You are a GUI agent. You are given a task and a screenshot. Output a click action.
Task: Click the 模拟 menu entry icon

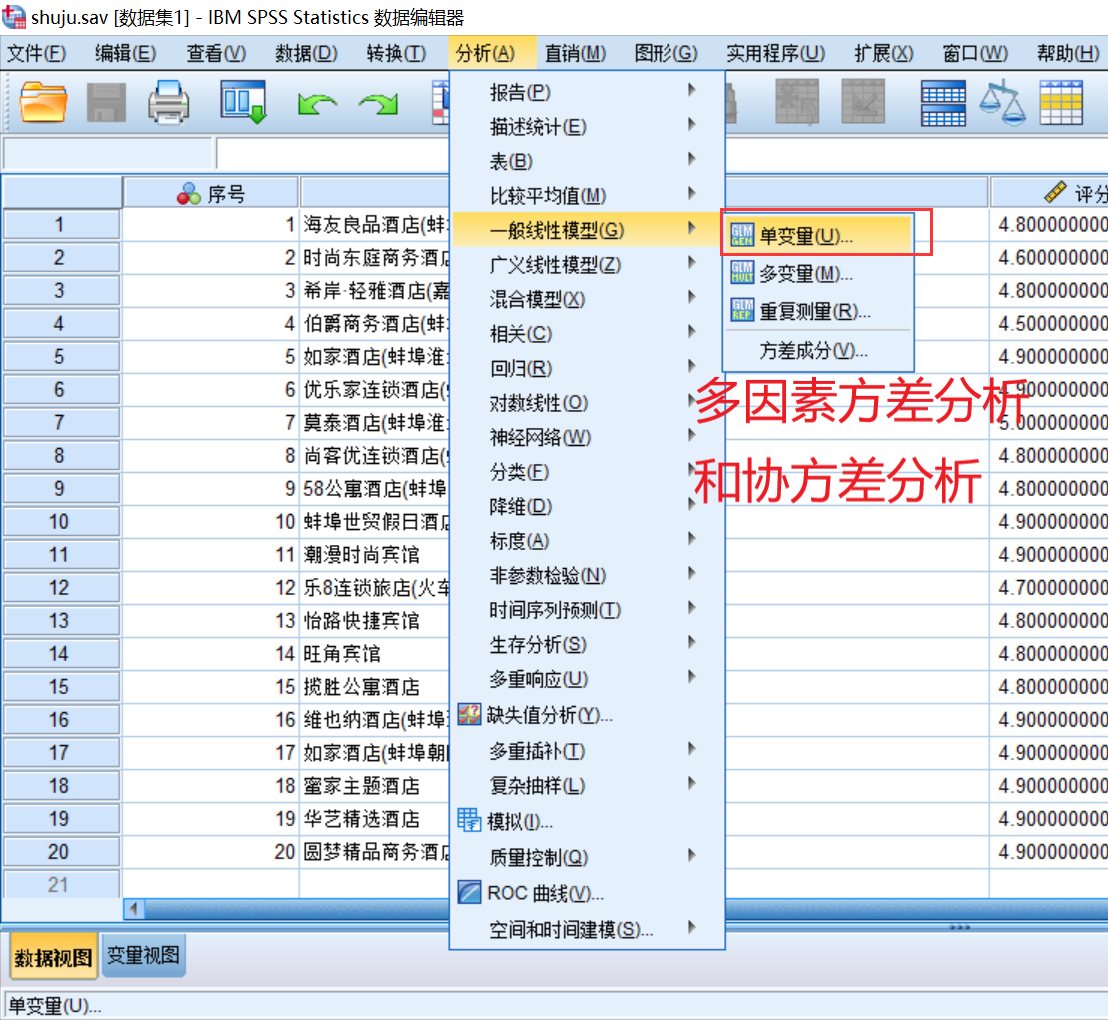coord(469,820)
